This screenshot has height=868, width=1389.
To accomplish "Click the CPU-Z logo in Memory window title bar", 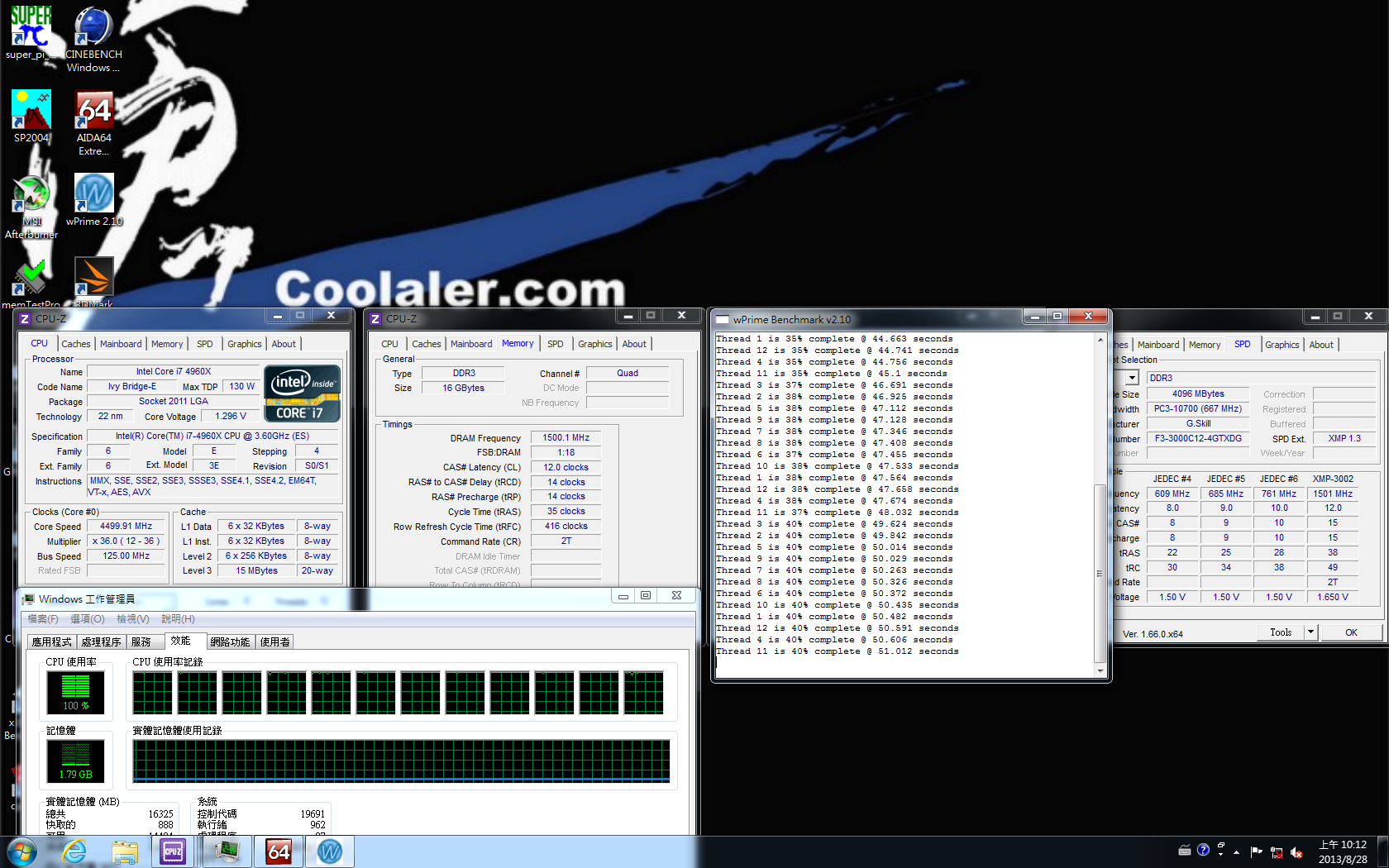I will pos(375,318).
